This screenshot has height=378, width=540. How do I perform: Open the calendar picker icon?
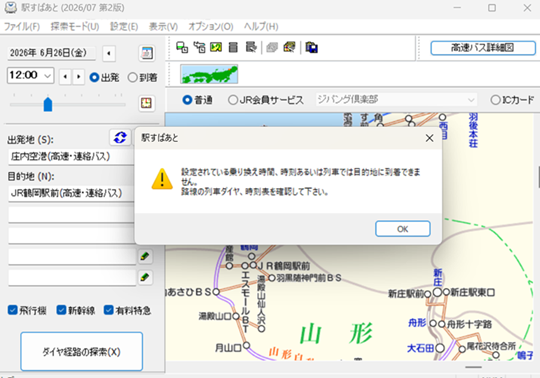coord(147,53)
